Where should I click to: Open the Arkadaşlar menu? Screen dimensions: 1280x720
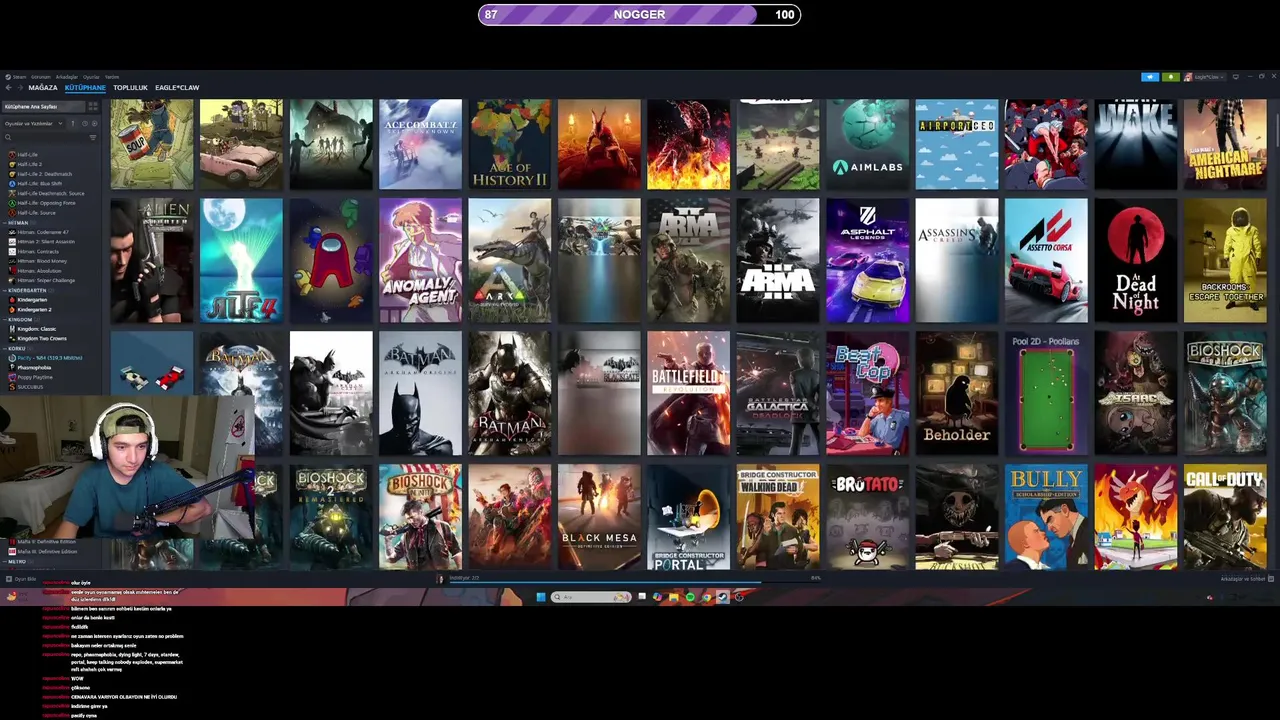pos(67,77)
